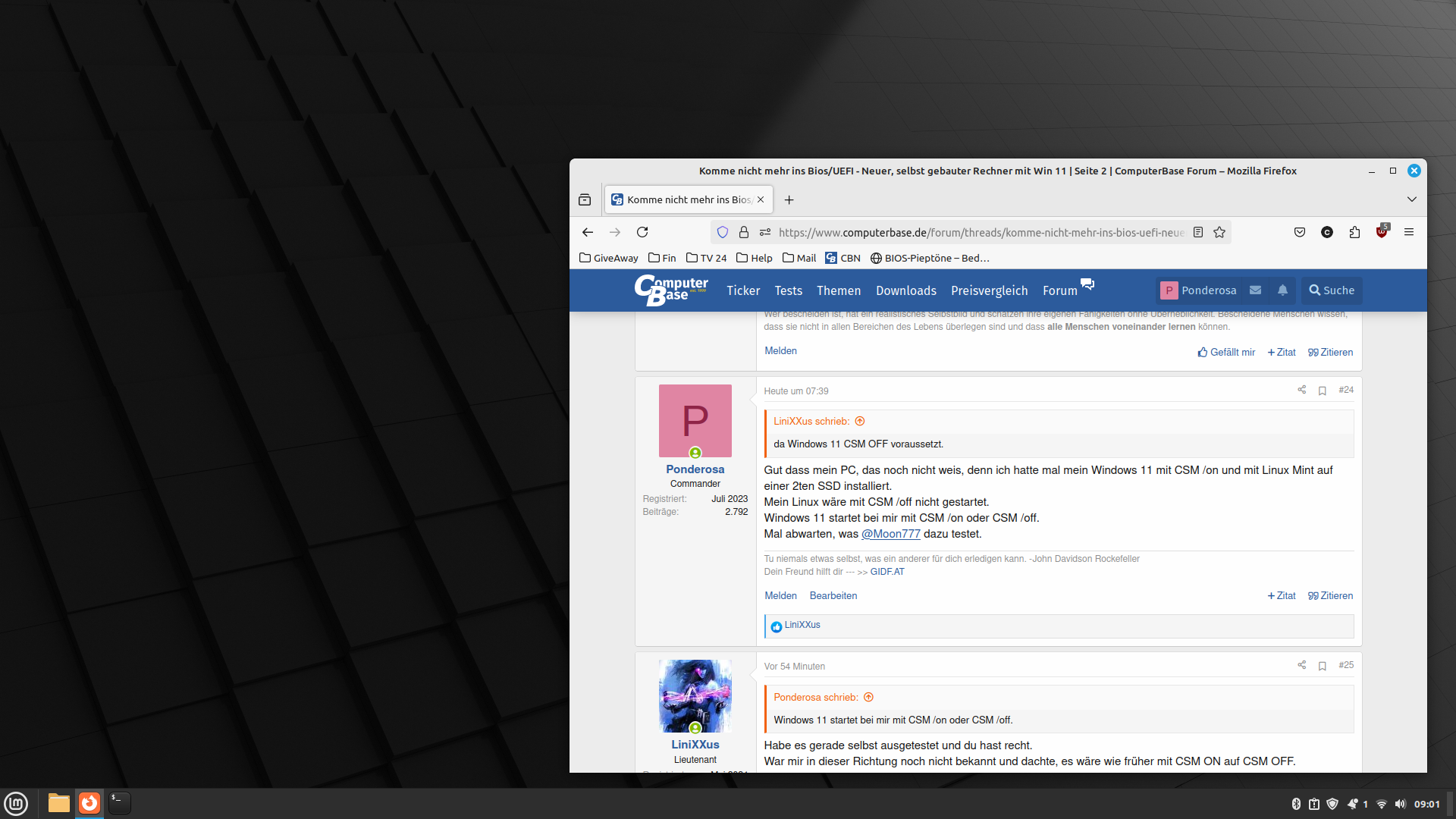The height and width of the screenshot is (819, 1456).
Task: Toggle reader view in the address bar
Action: [x=1198, y=232]
